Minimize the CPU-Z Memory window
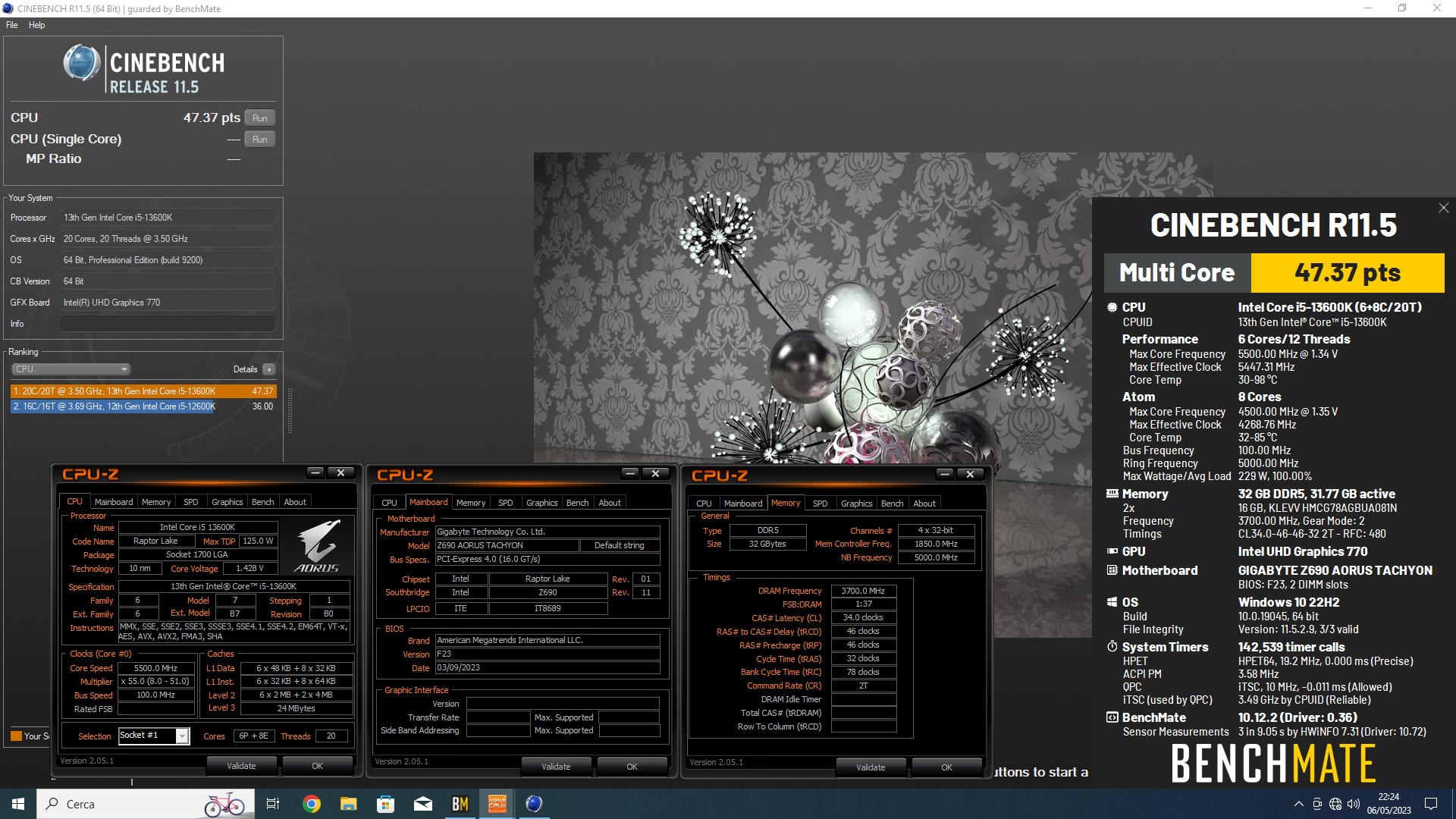Viewport: 1456px width, 819px height. [944, 473]
